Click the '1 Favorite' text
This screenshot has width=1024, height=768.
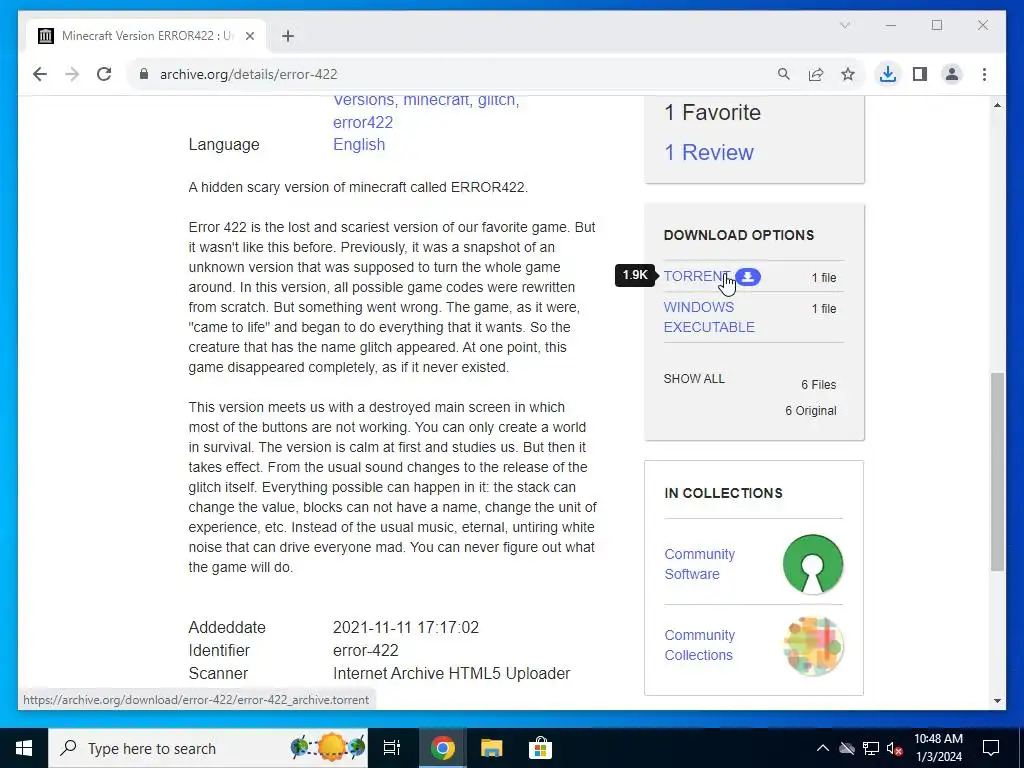coord(712,112)
